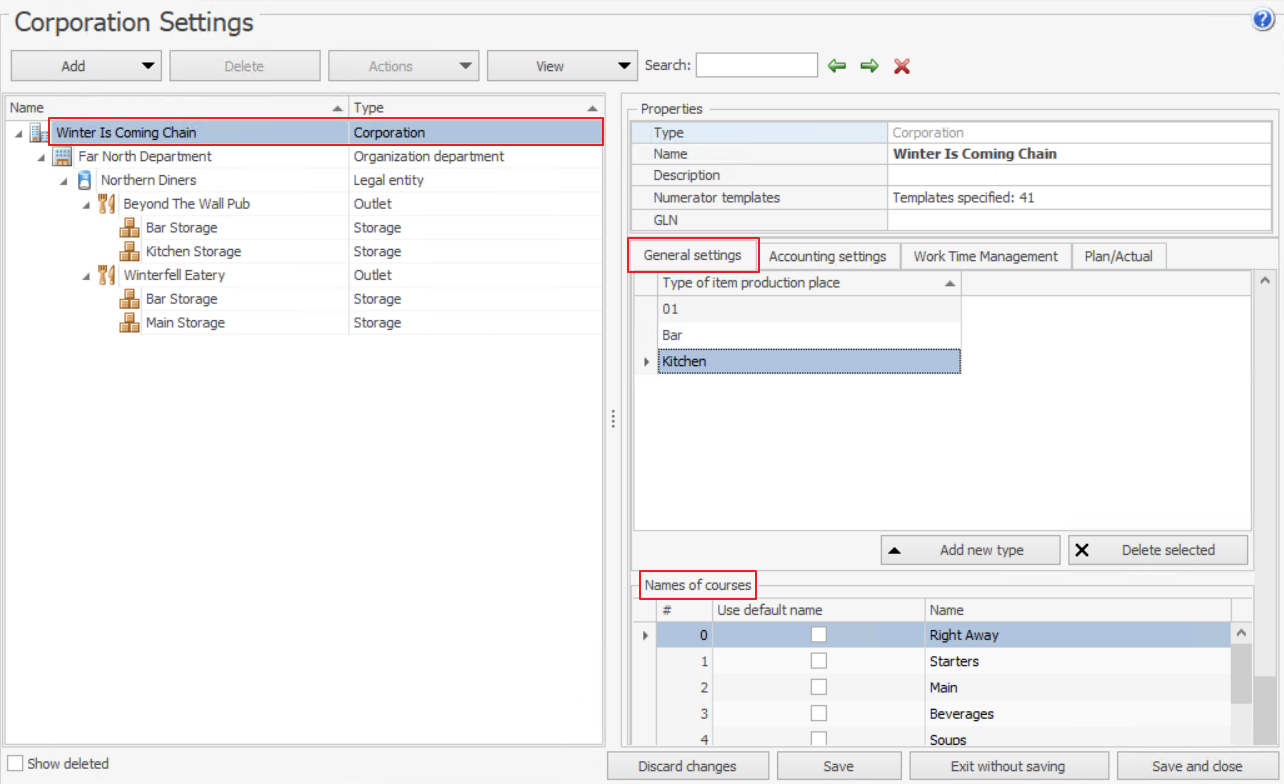The image size is (1284, 784).
Task: Click the Save and close button
Action: (x=1197, y=766)
